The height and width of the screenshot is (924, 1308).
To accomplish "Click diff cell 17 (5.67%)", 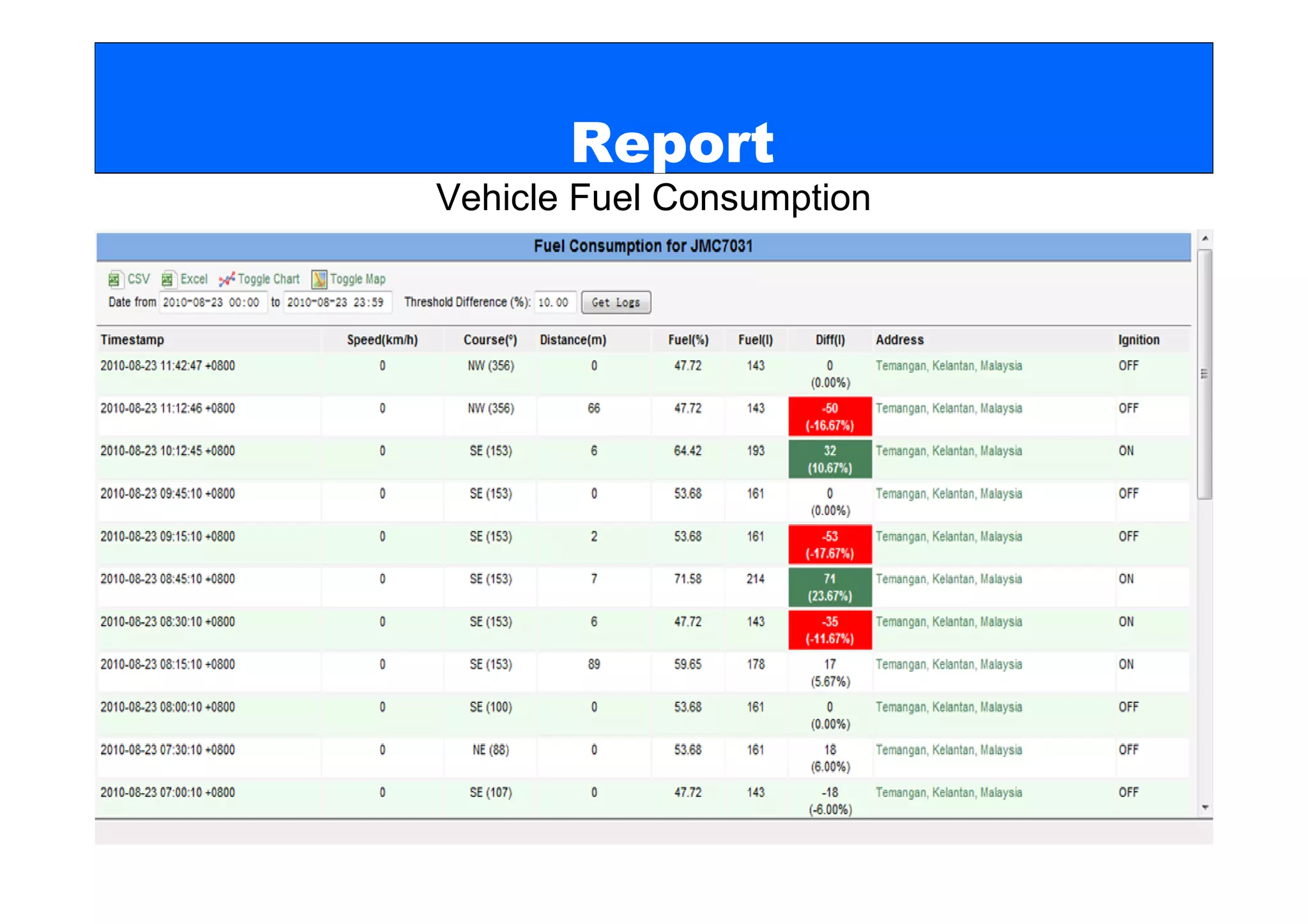I will 830,673.
